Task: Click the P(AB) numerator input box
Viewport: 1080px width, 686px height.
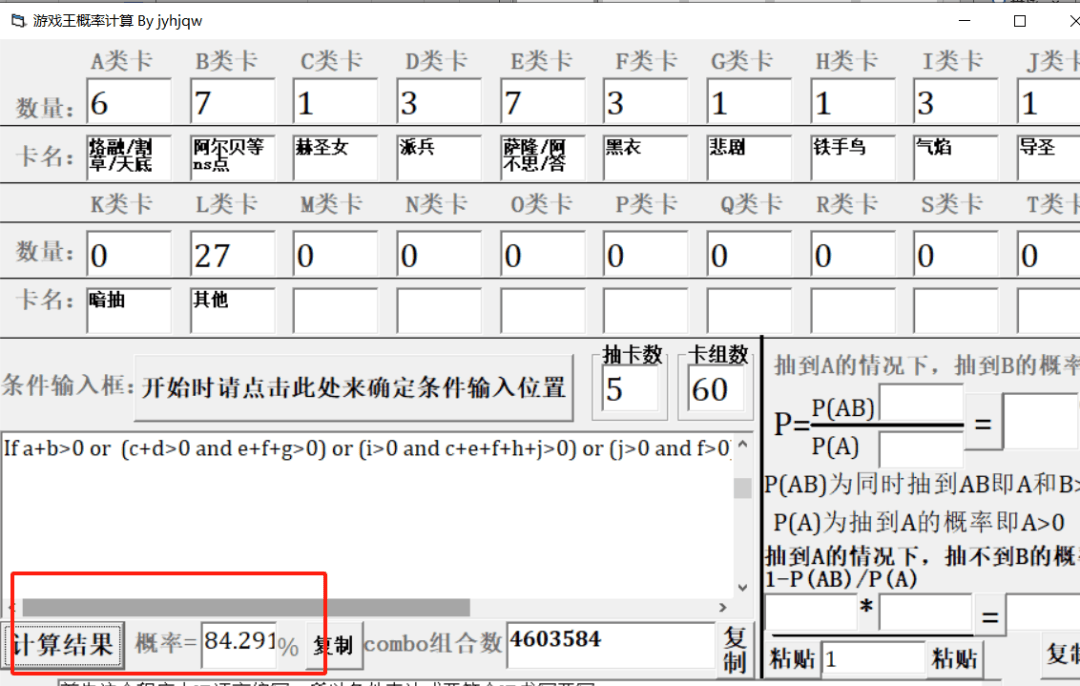Action: (x=920, y=405)
